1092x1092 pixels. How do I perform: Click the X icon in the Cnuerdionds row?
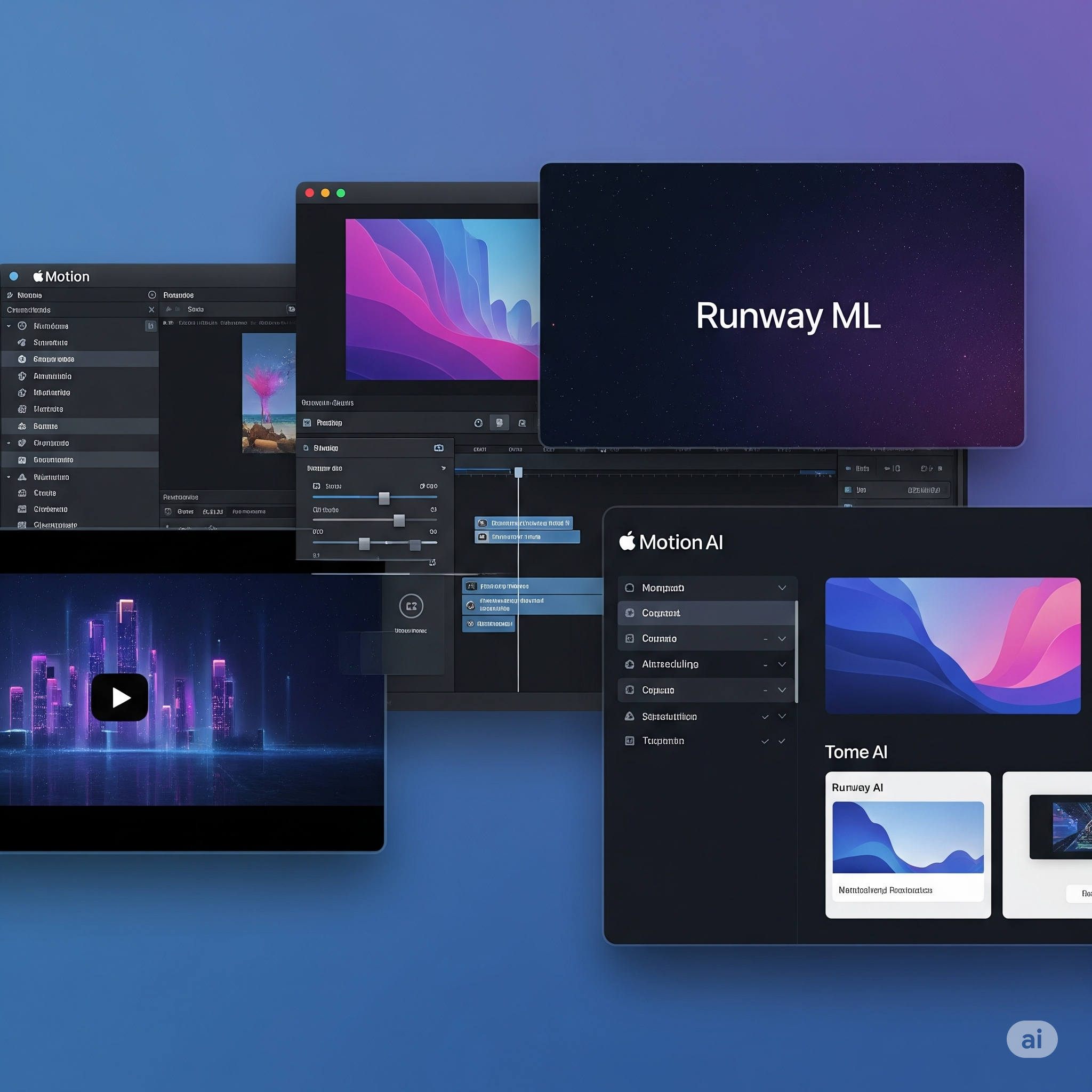coord(151,310)
